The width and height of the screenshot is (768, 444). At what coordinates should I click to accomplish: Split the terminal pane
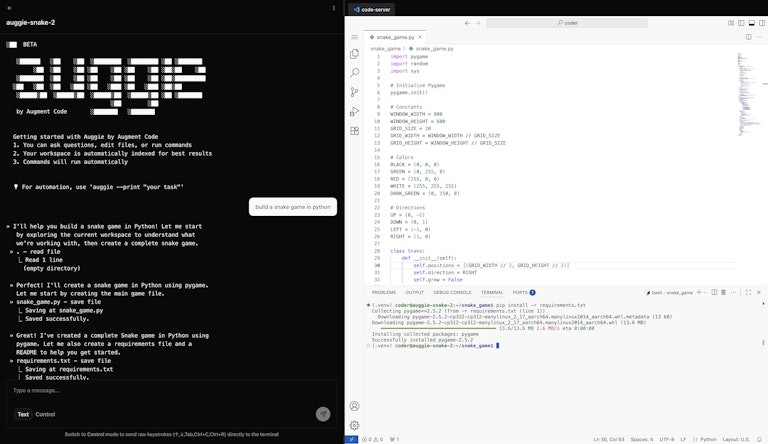coord(714,293)
